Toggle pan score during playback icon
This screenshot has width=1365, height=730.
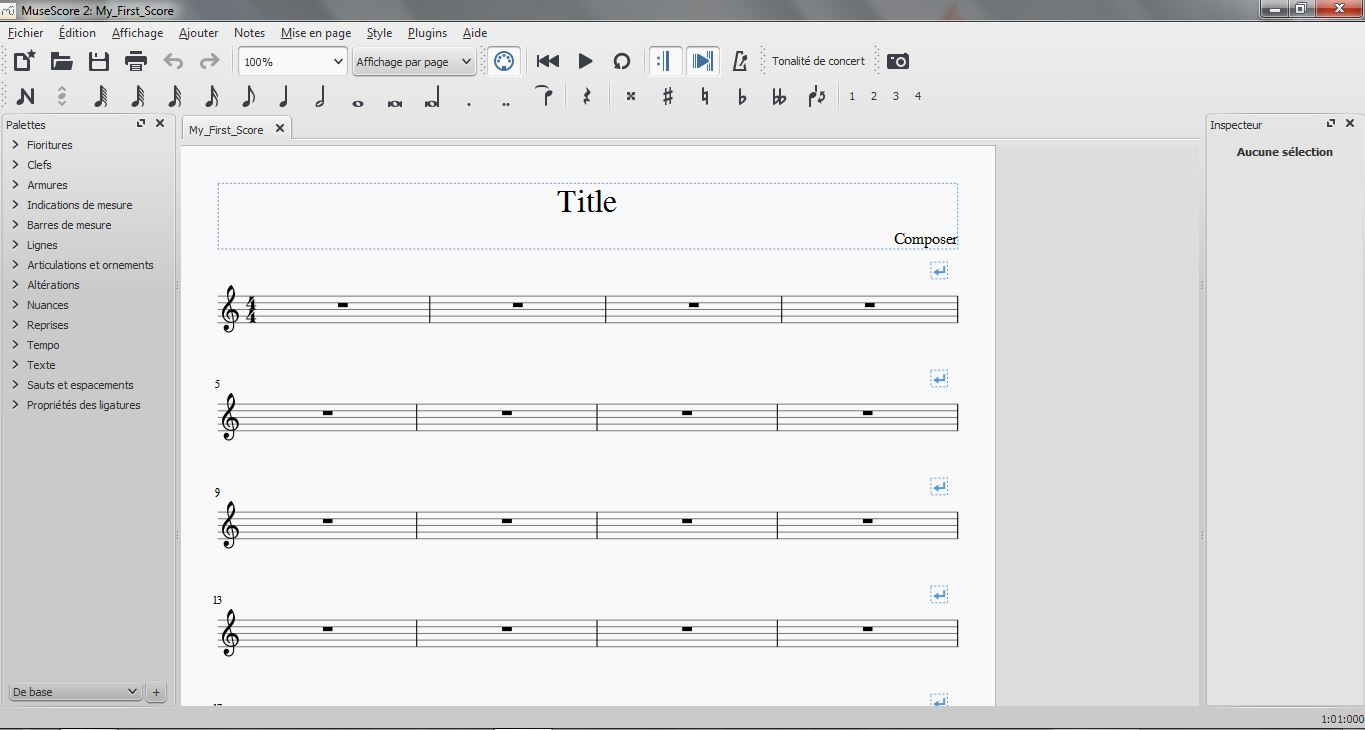(703, 61)
